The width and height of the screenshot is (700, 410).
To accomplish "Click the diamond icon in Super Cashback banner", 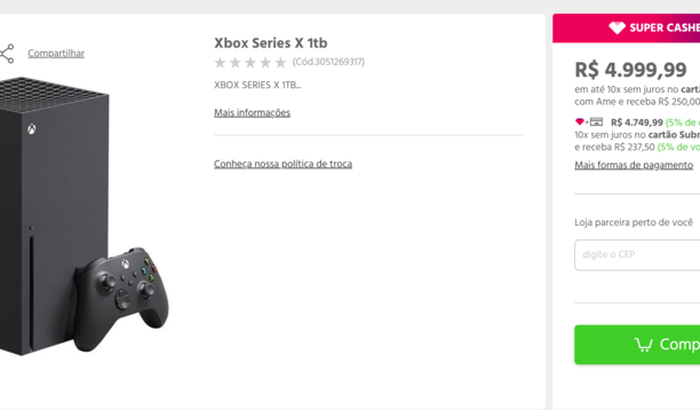I will click(617, 28).
